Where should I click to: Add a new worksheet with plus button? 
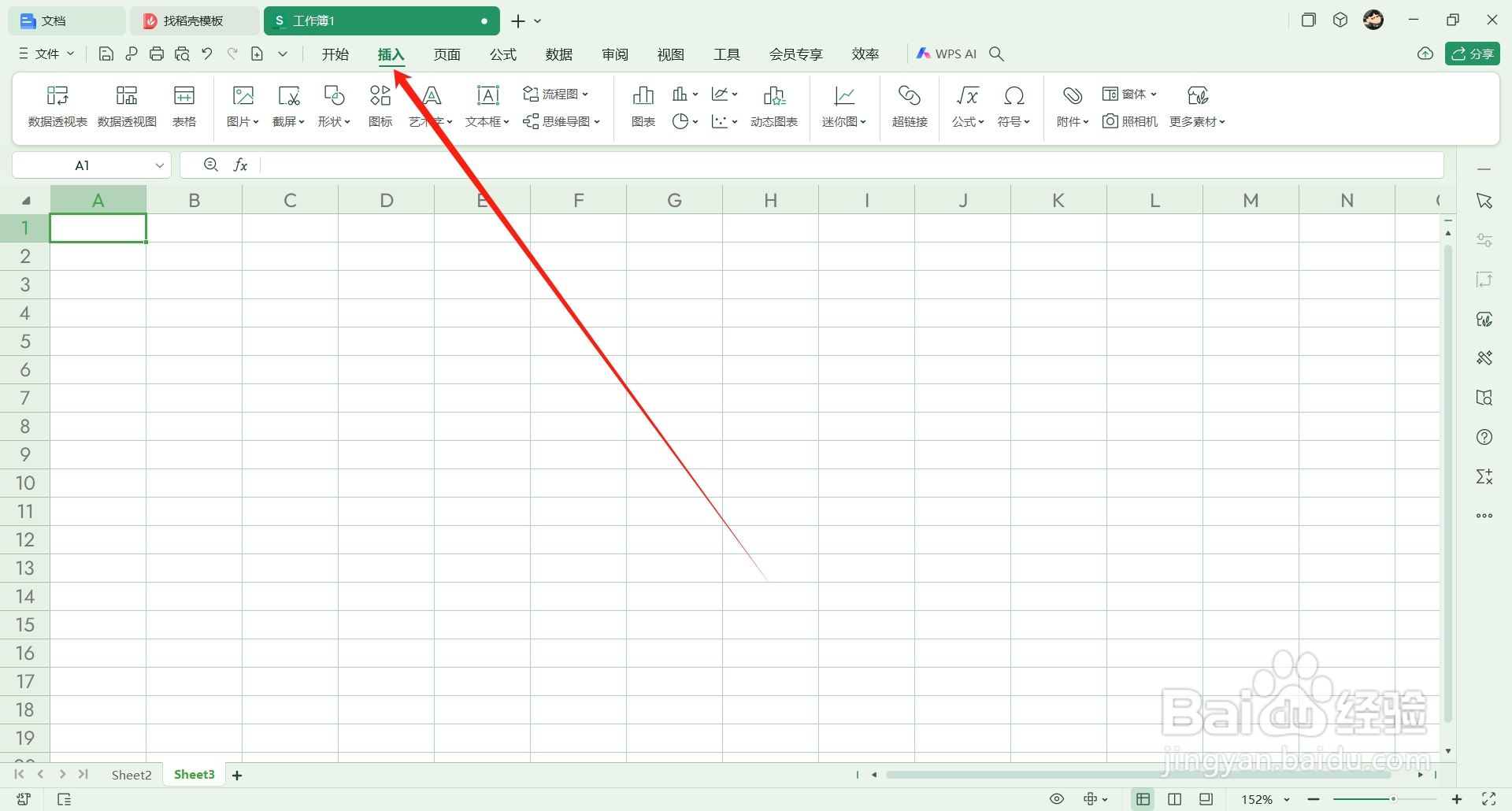tap(237, 776)
